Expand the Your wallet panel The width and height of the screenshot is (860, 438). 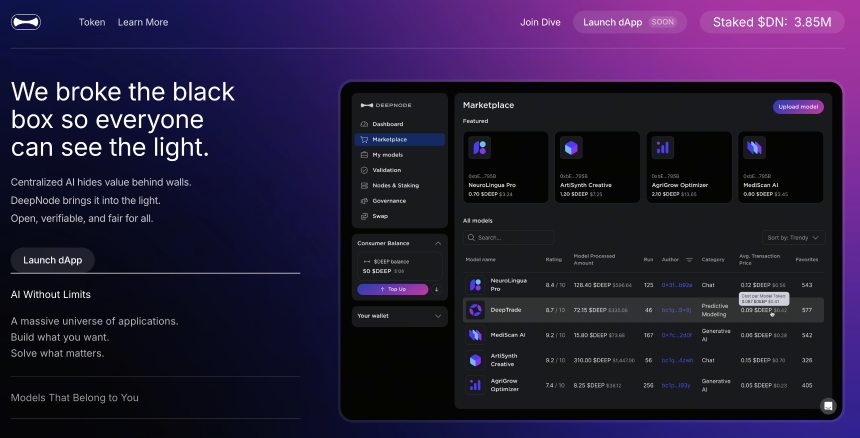click(400, 316)
